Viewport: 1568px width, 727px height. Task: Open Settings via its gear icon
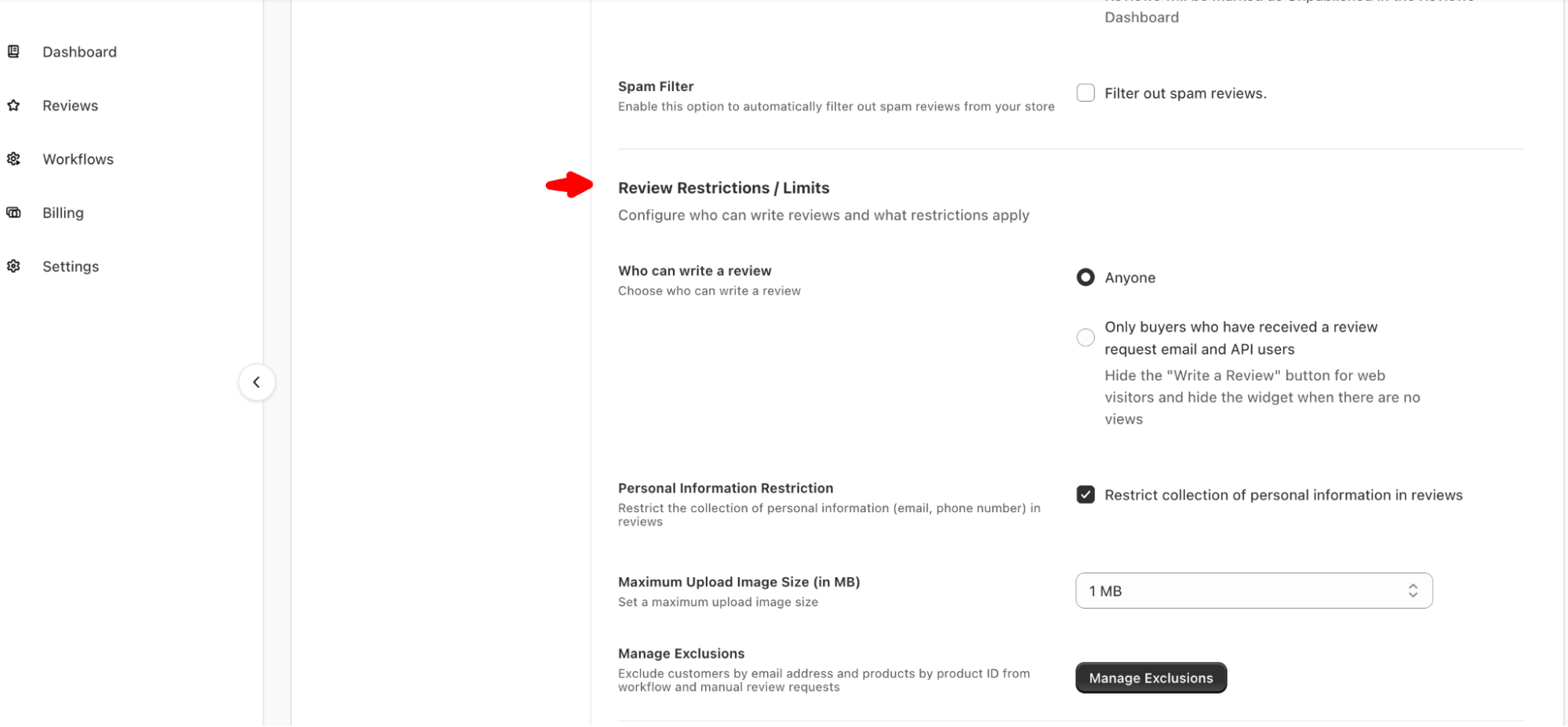coord(13,266)
